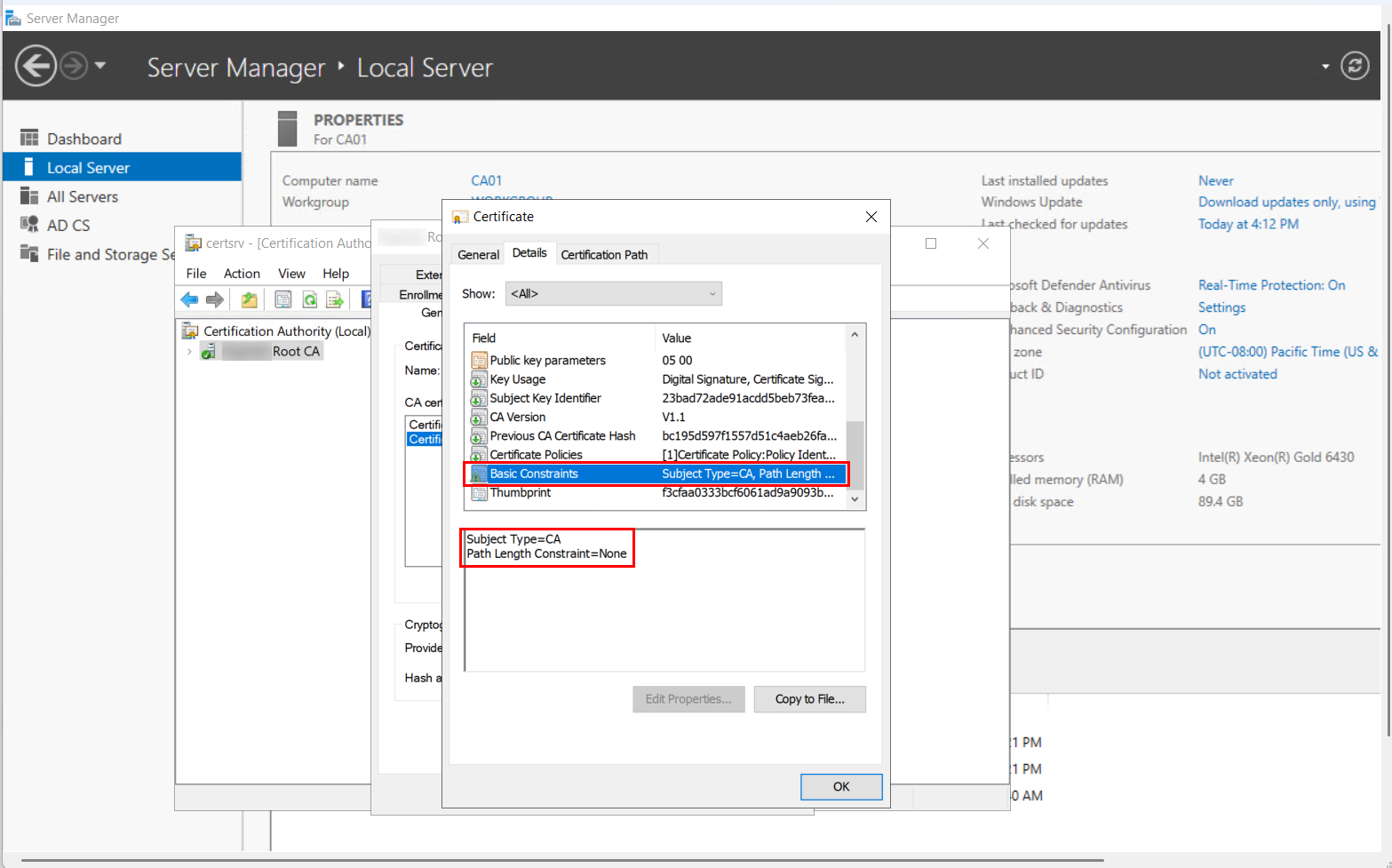Click the Not activated product ID link
This screenshot has height=868, width=1392.
coord(1237,374)
